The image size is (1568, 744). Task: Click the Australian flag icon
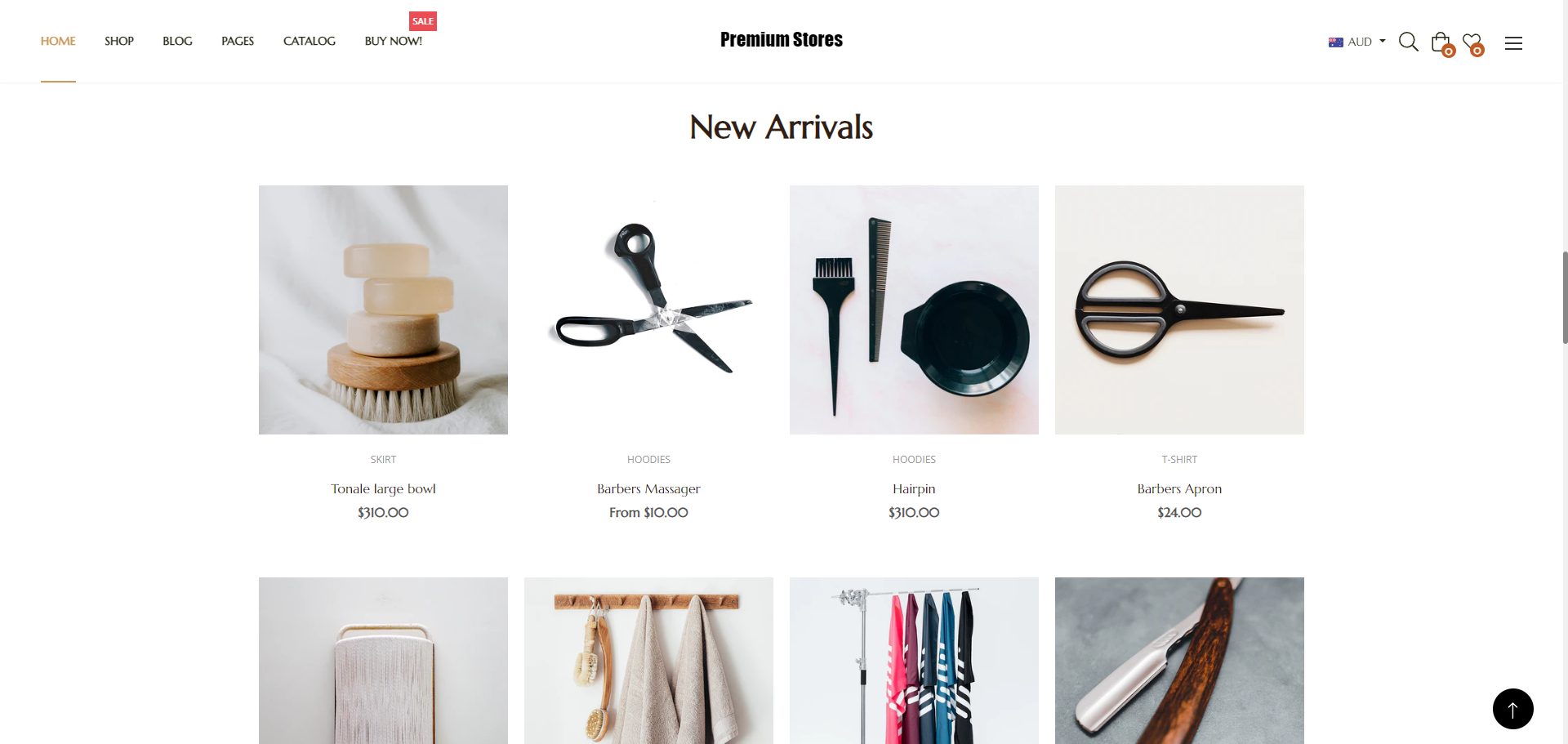click(1336, 42)
